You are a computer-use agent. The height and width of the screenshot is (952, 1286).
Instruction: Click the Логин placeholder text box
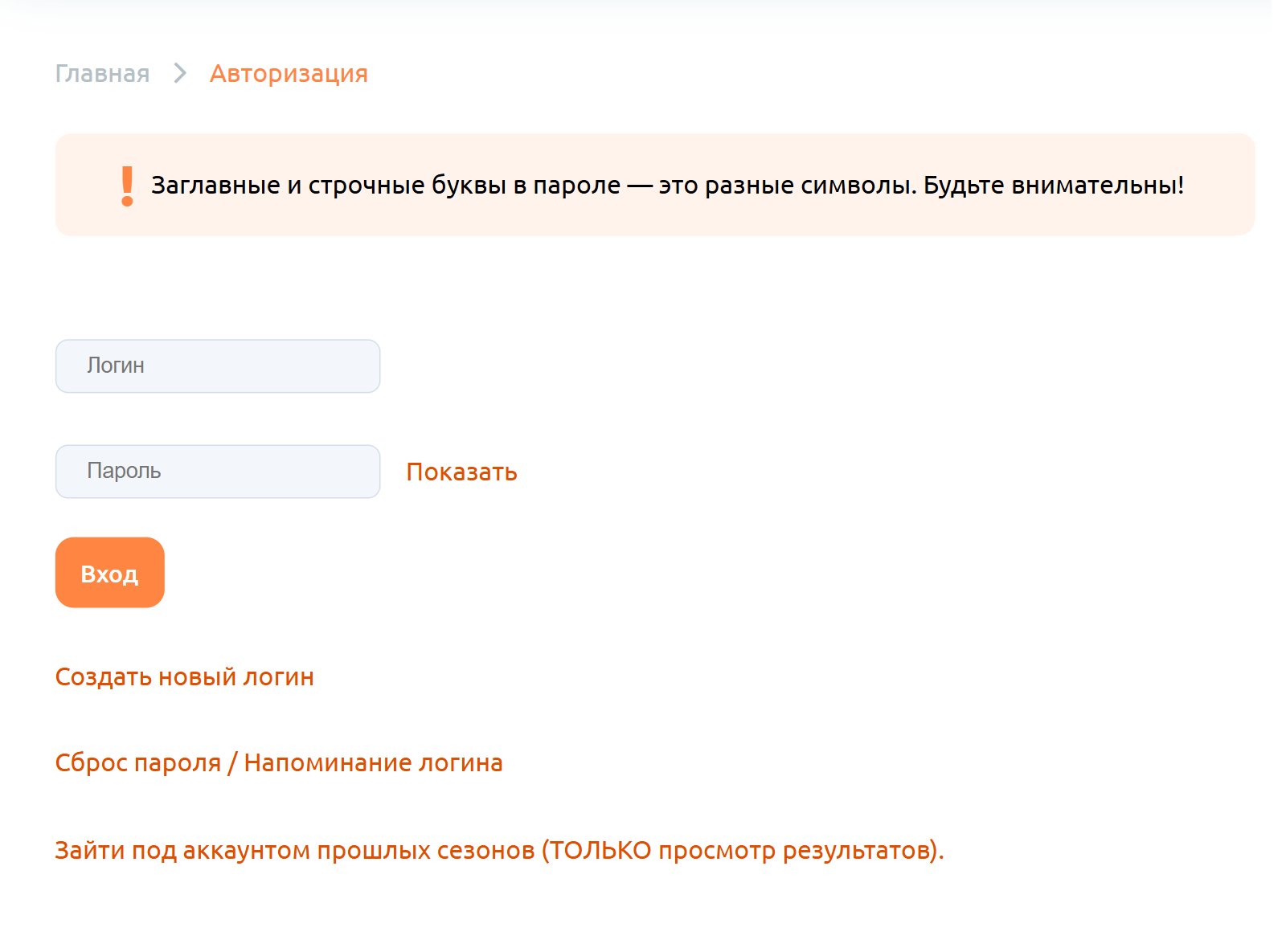pyautogui.click(x=217, y=366)
